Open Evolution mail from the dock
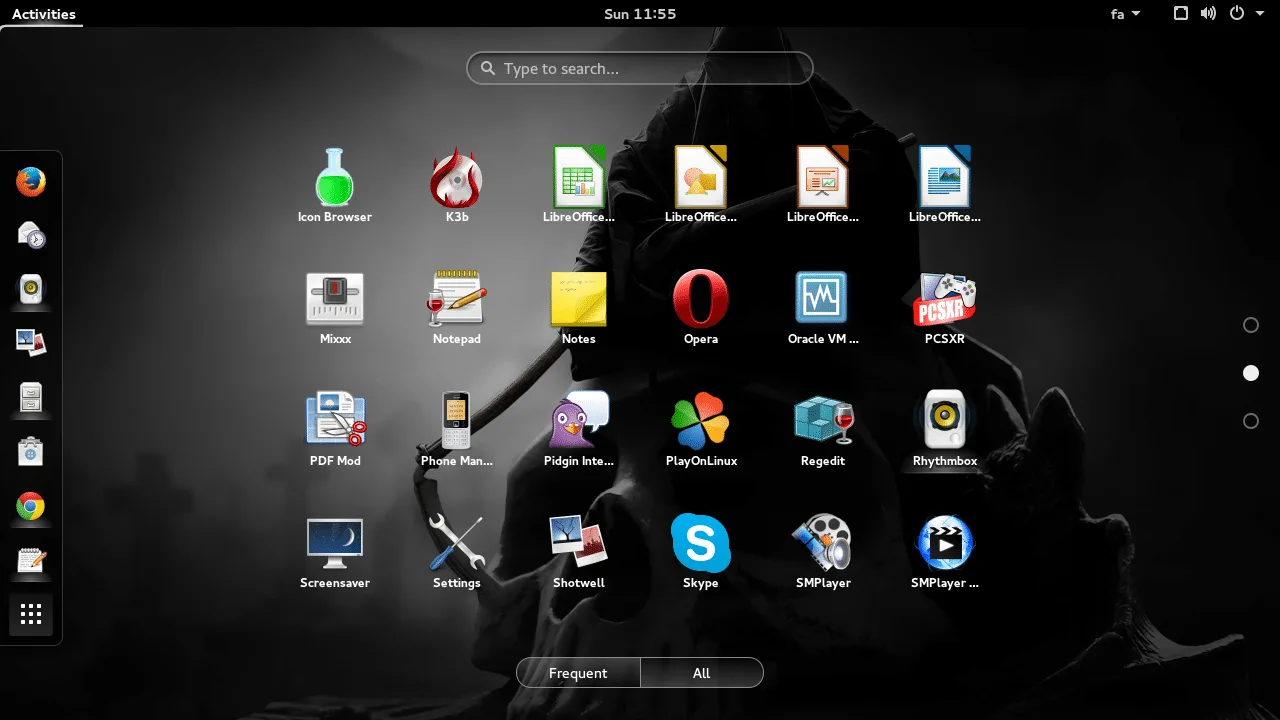Image resolution: width=1280 pixels, height=720 pixels. (31, 236)
